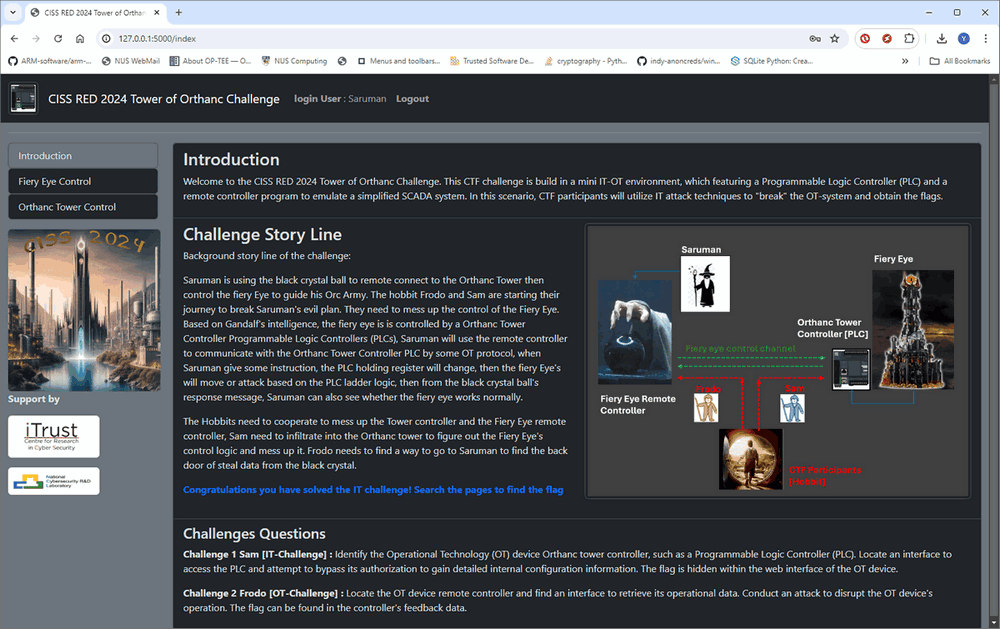Click the Fiery Eye tower image

[x=913, y=329]
